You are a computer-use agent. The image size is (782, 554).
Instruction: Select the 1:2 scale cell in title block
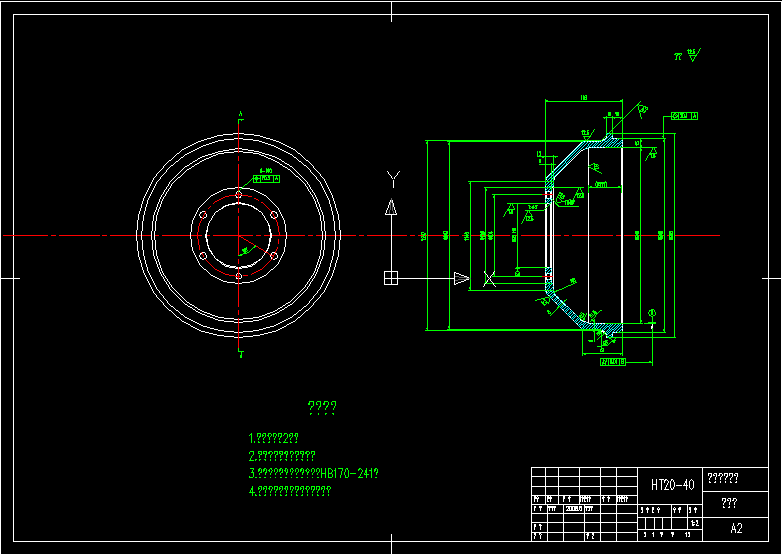tap(695, 523)
